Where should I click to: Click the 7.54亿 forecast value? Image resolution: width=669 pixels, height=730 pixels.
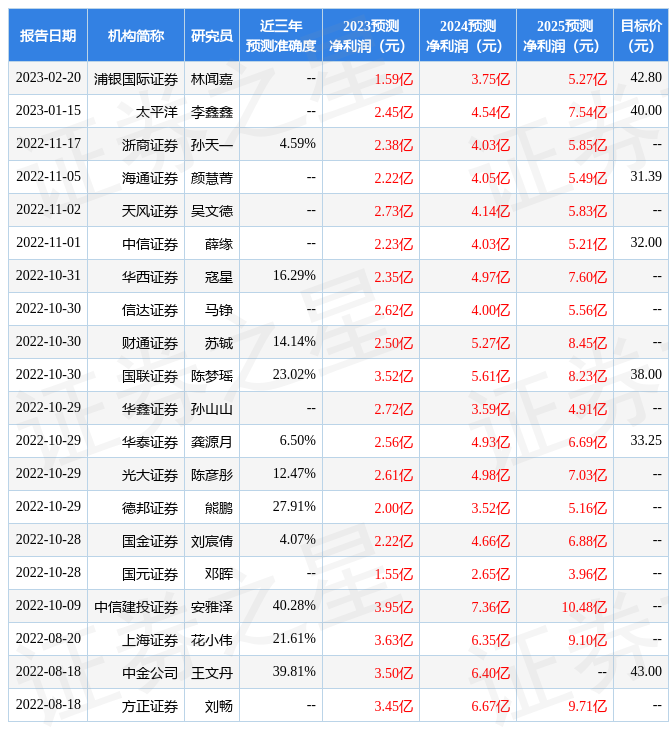588,112
